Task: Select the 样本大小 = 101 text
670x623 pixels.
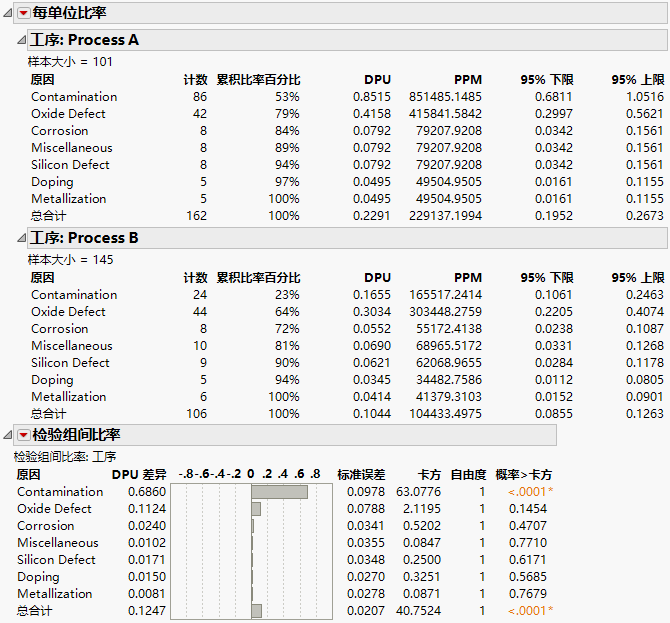Action: (70, 62)
